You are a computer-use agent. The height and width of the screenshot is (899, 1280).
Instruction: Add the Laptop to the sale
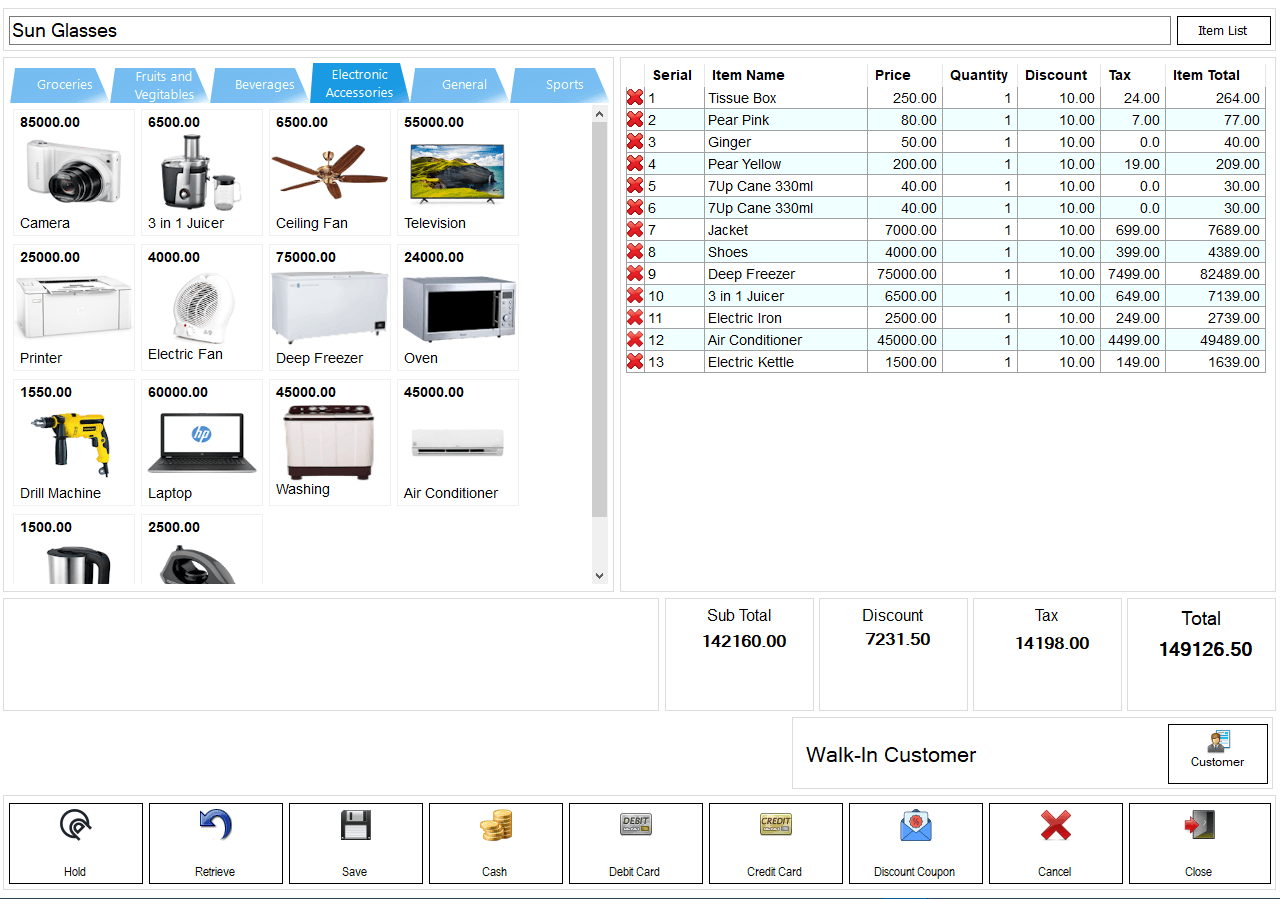click(x=201, y=443)
